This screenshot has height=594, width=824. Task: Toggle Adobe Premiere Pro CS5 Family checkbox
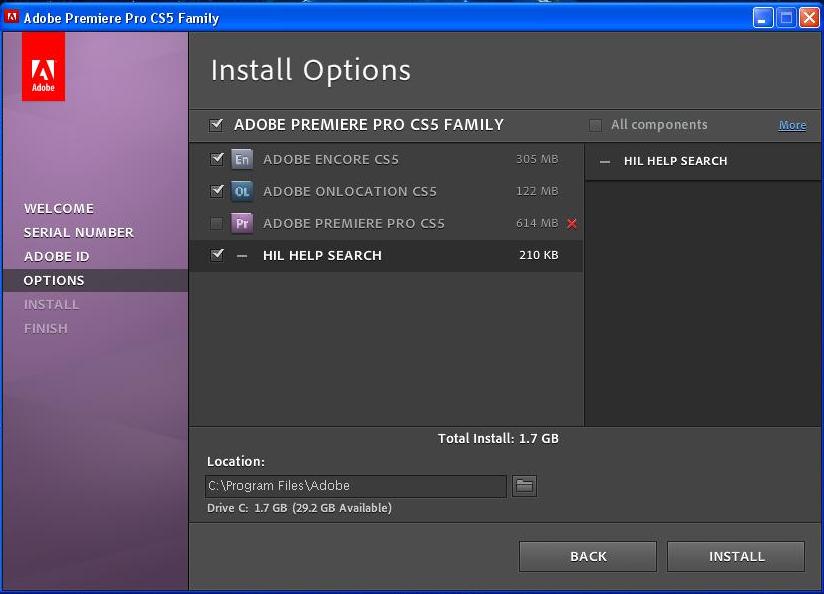click(216, 125)
